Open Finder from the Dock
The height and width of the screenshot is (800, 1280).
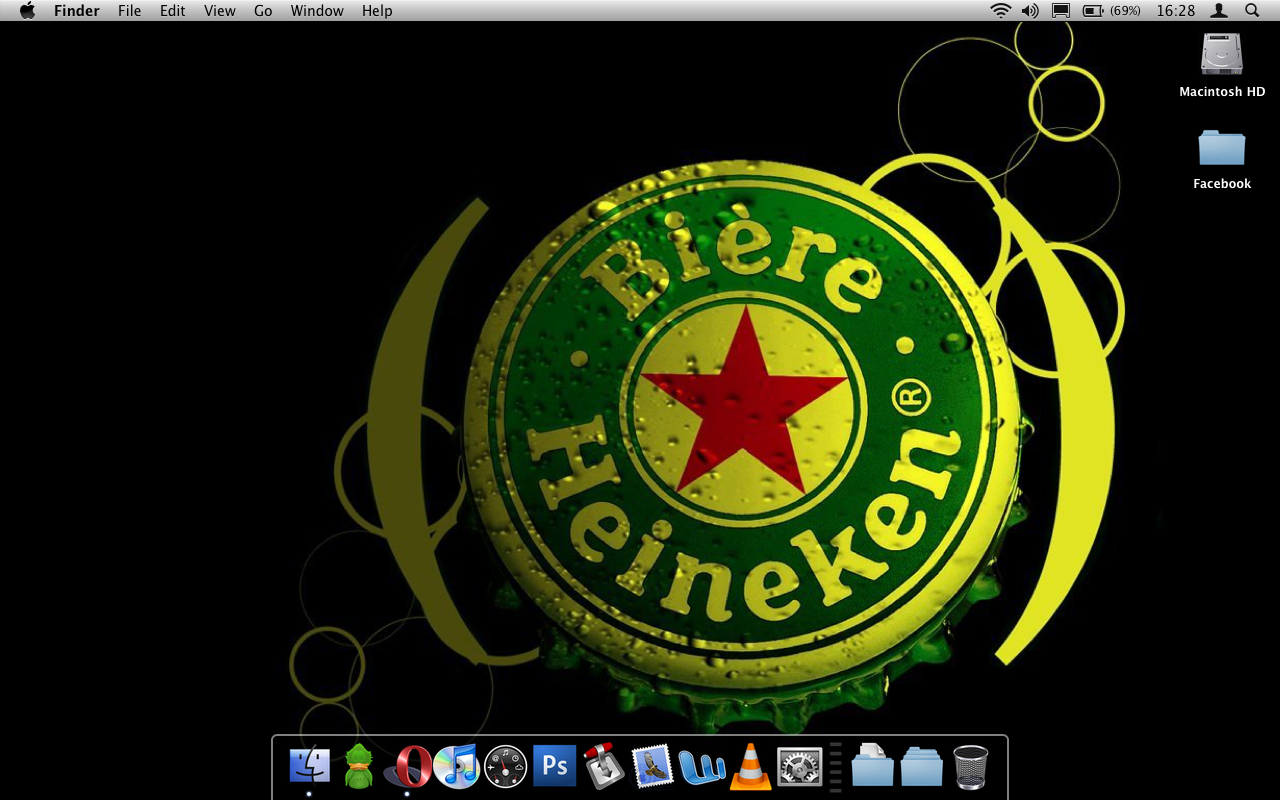[x=309, y=766]
